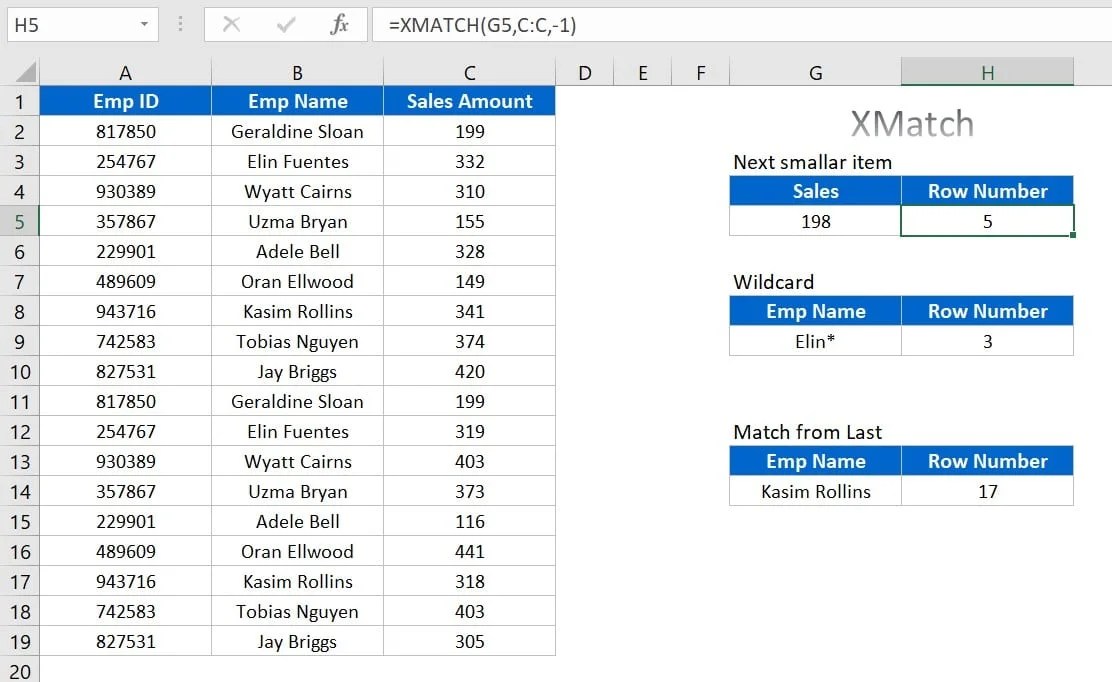Viewport: 1112px width, 682px height.
Task: Click Row Number header above 17
Action: 987,462
